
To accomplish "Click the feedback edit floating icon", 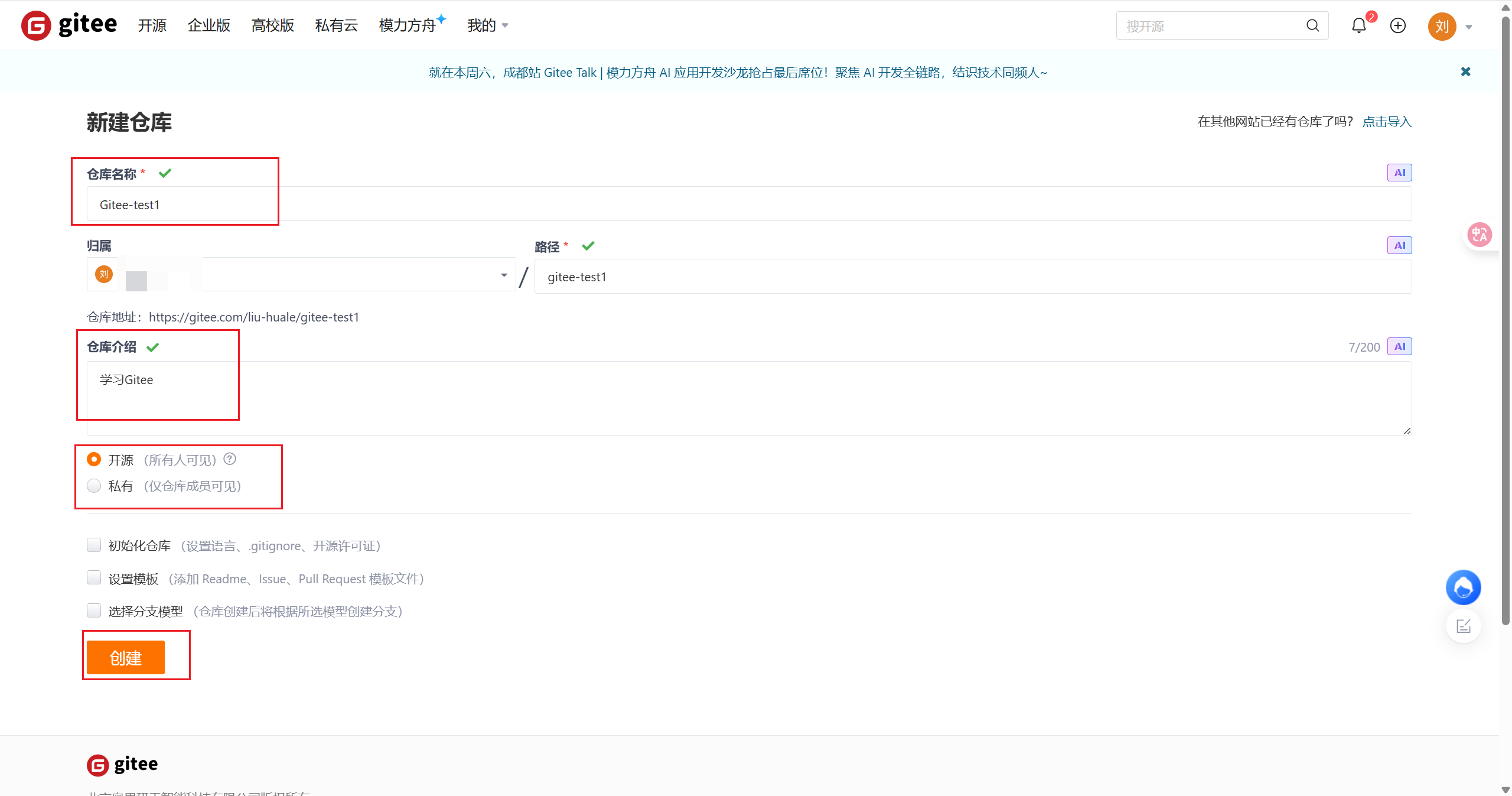I will pos(1464,626).
